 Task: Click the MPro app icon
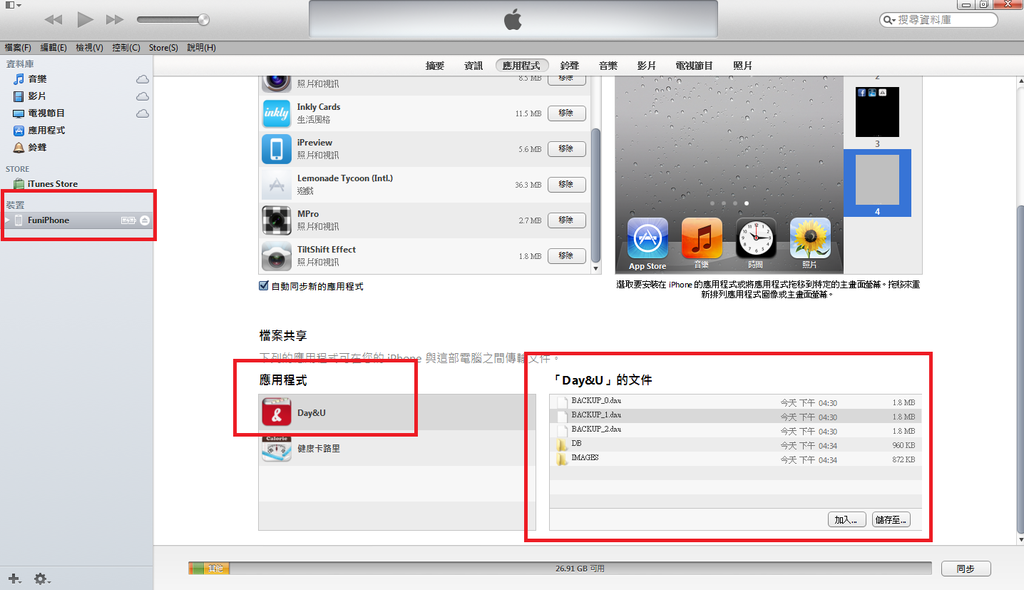(276, 220)
